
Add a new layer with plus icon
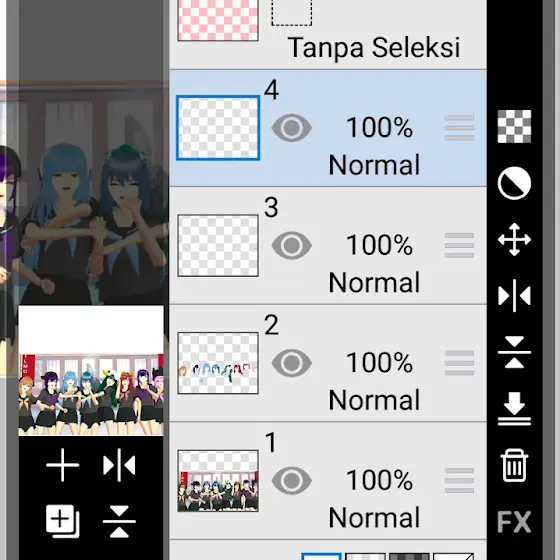(62, 465)
